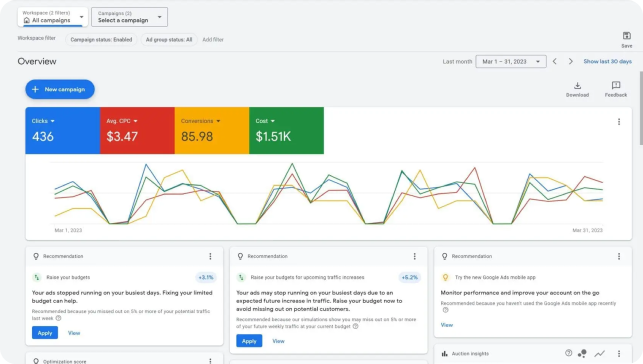643x364 pixels.
Task: Open the Cost metric dropdown
Action: (265, 121)
